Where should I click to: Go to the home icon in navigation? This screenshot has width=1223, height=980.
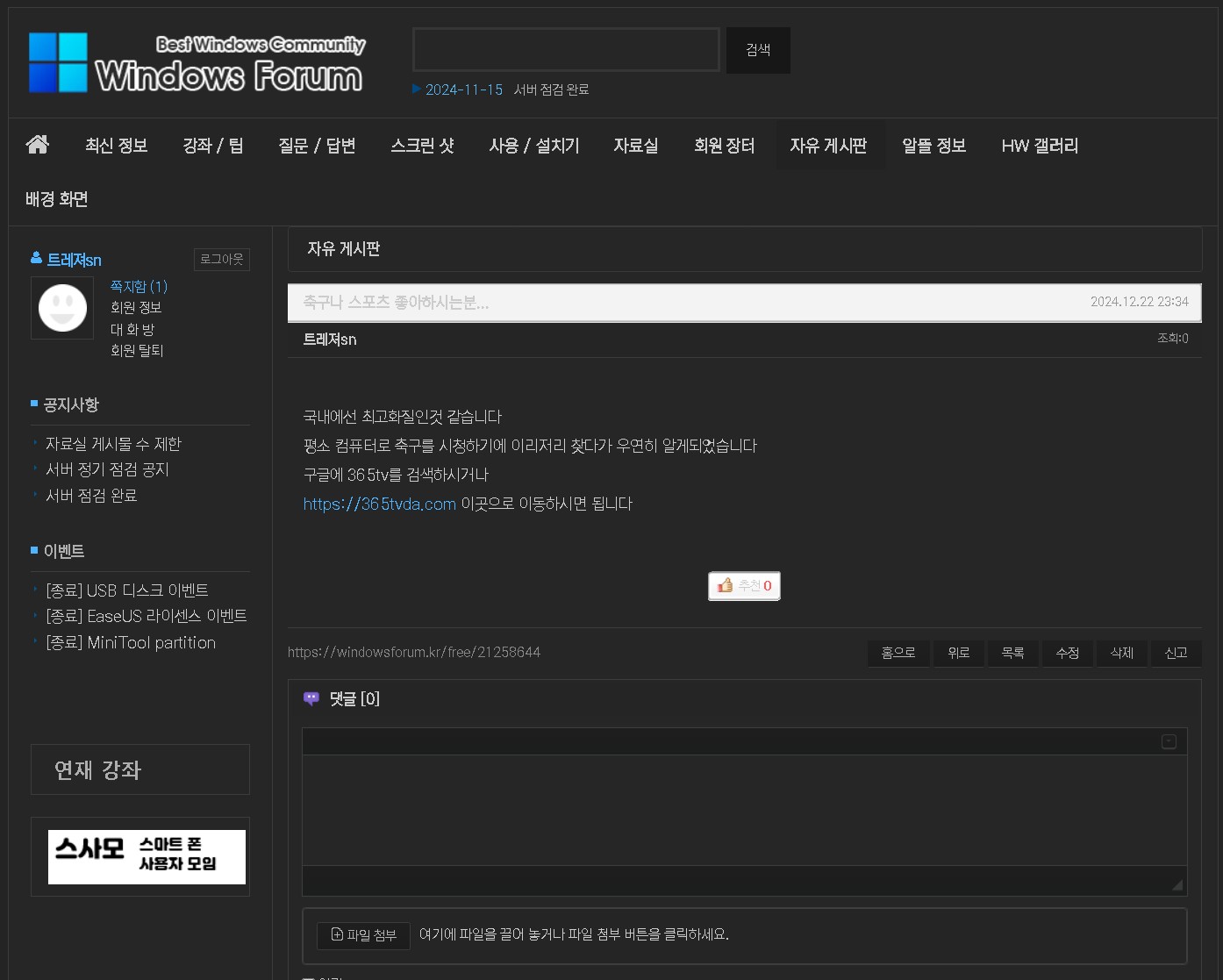[x=38, y=145]
